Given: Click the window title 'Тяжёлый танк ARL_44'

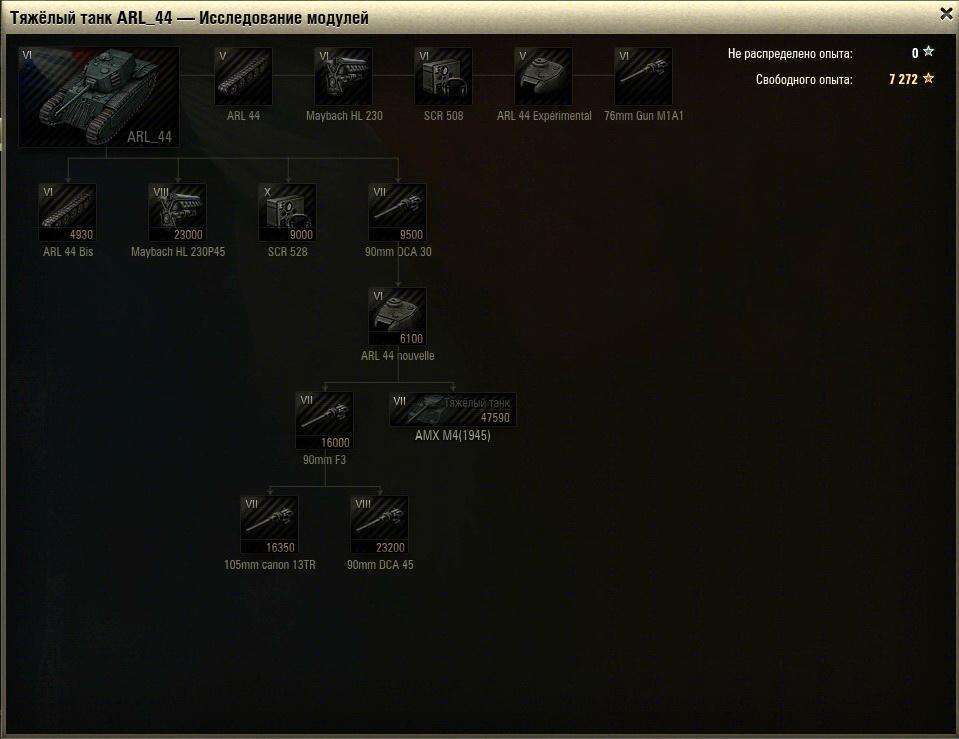Looking at the screenshot, I should pyautogui.click(x=91, y=17).
